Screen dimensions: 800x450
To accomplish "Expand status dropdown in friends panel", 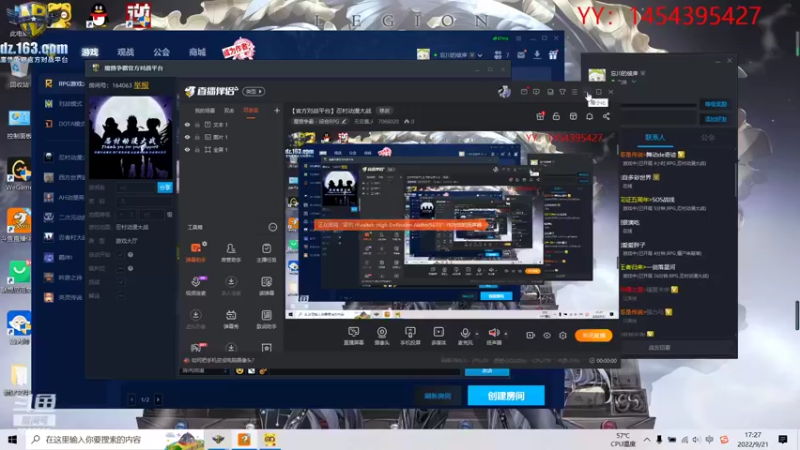I will tap(634, 82).
